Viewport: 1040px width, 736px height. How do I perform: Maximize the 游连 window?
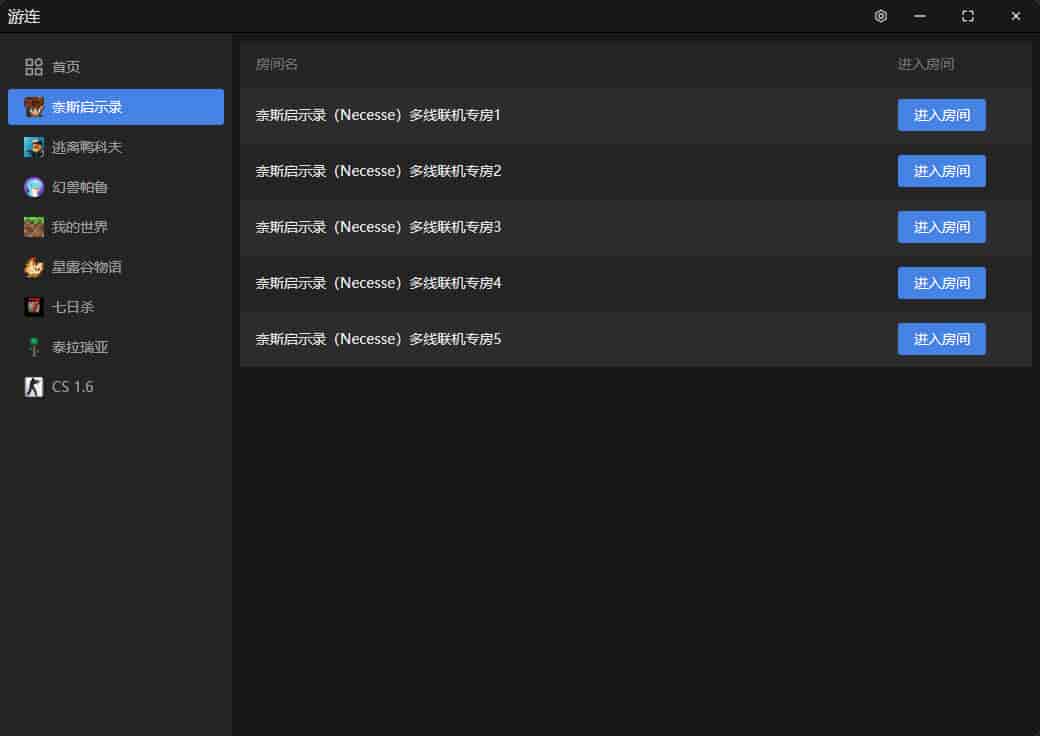click(968, 16)
